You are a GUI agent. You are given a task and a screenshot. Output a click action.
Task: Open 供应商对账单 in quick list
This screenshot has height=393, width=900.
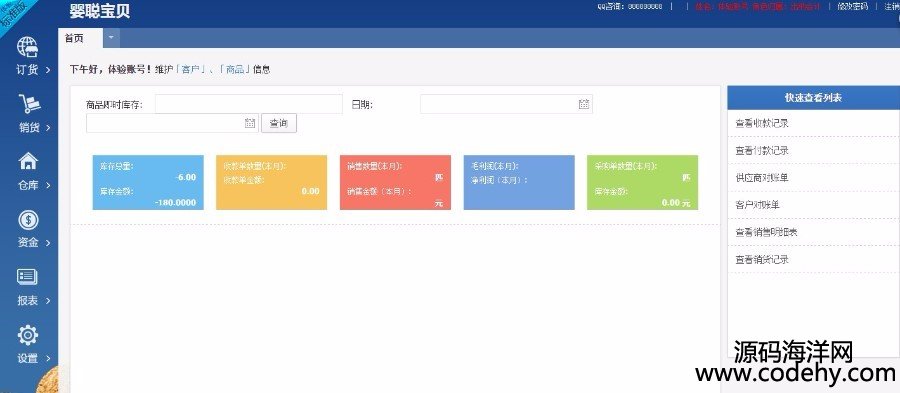[762, 178]
